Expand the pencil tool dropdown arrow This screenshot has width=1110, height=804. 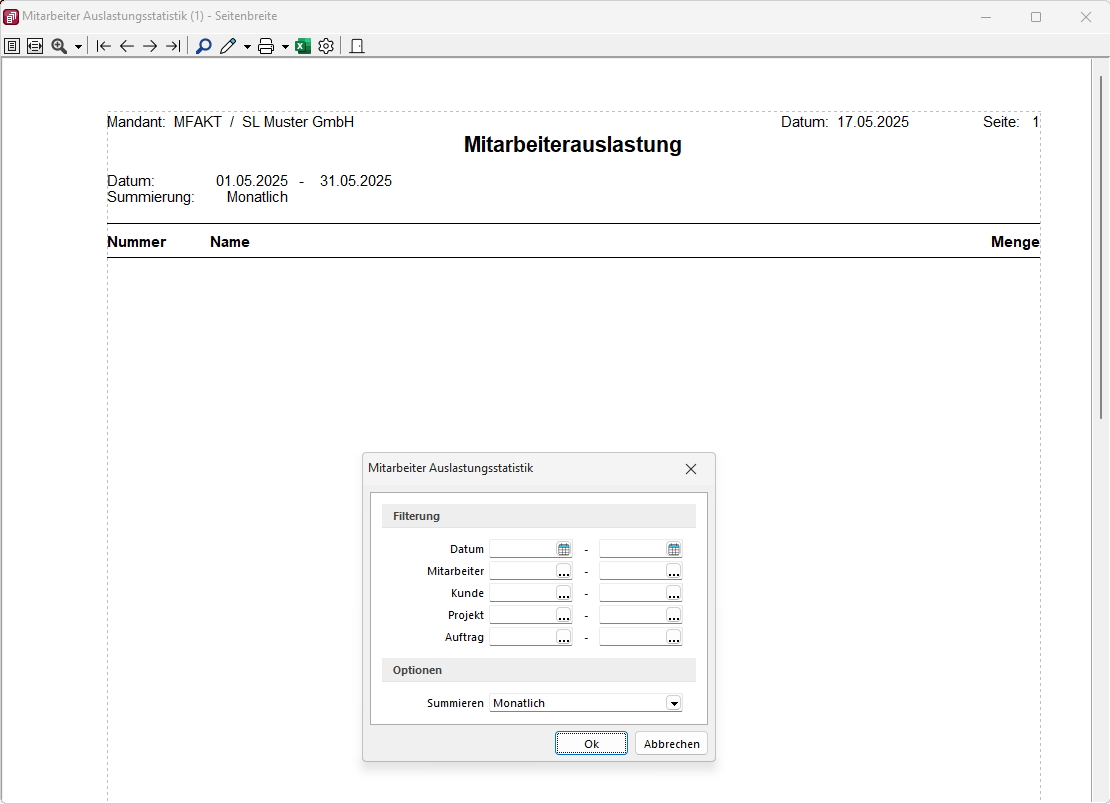247,47
